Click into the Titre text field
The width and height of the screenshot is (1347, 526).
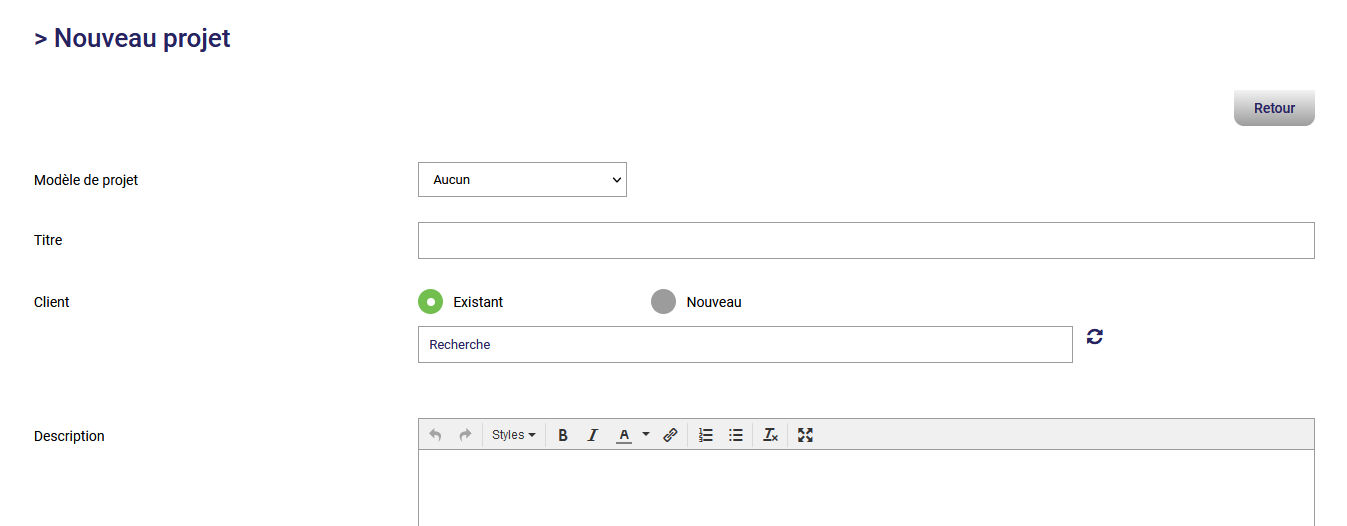tap(865, 240)
